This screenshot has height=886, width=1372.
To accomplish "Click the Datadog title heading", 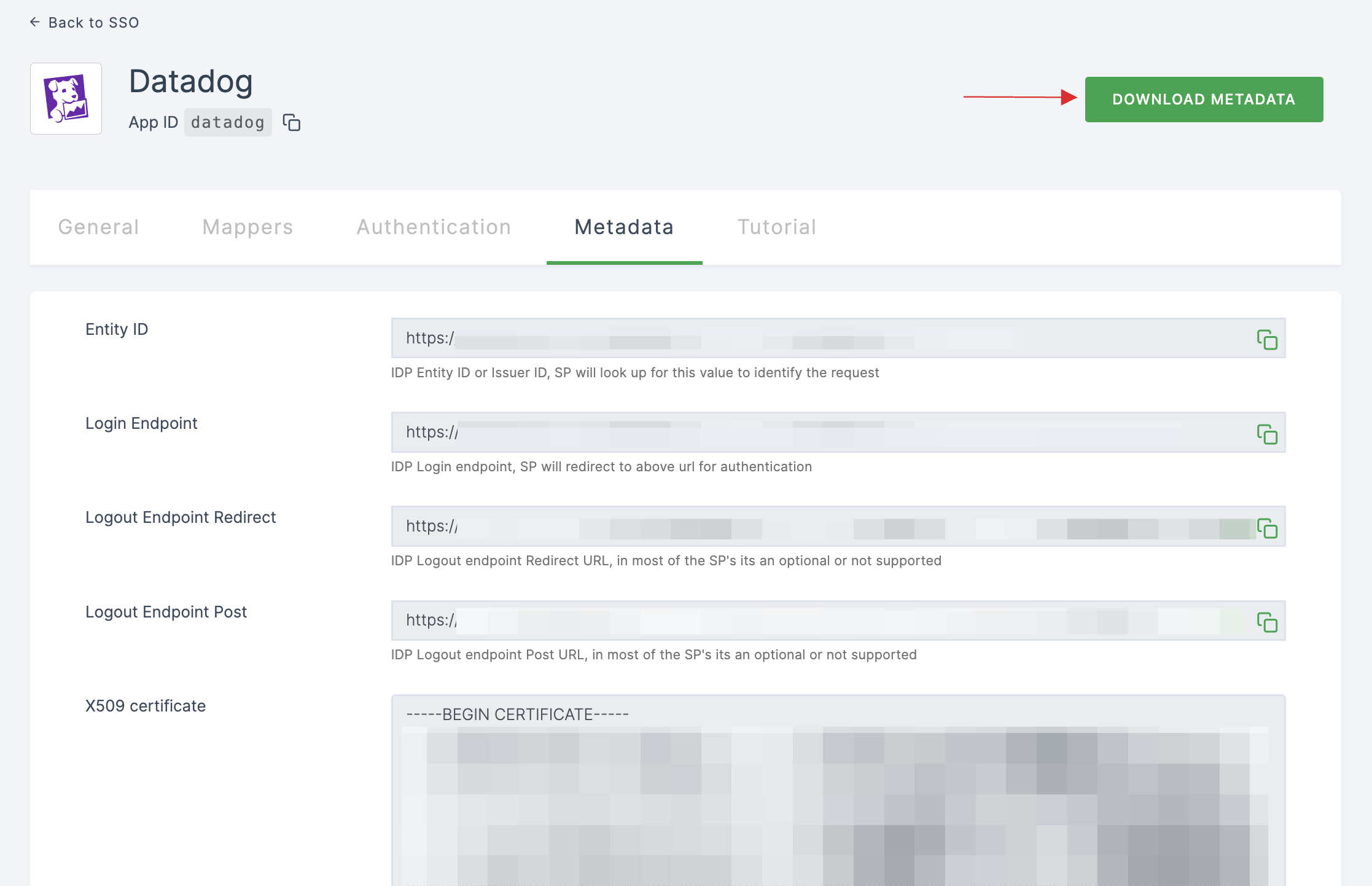I will [x=191, y=82].
